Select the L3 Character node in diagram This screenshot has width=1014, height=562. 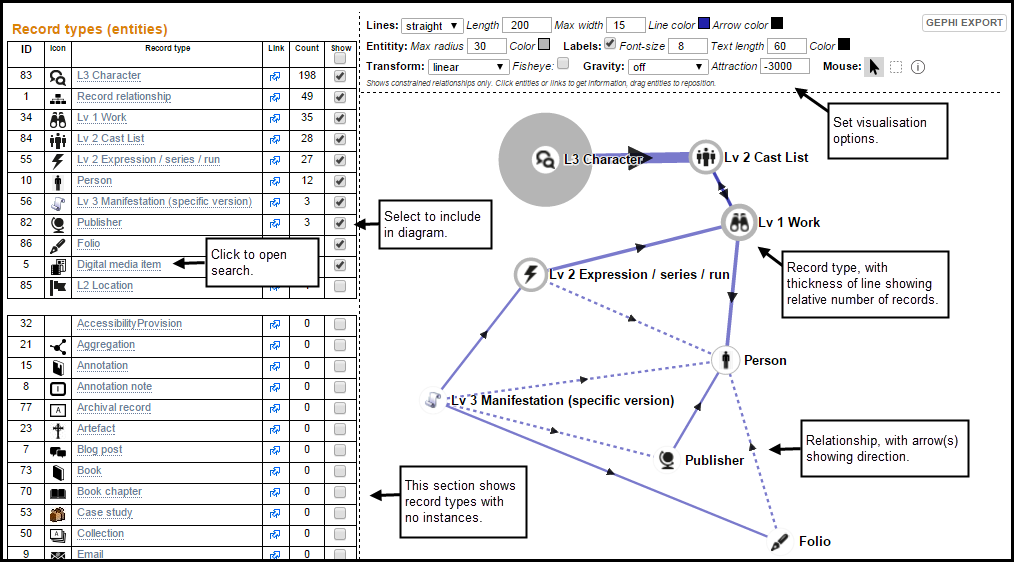(545, 159)
